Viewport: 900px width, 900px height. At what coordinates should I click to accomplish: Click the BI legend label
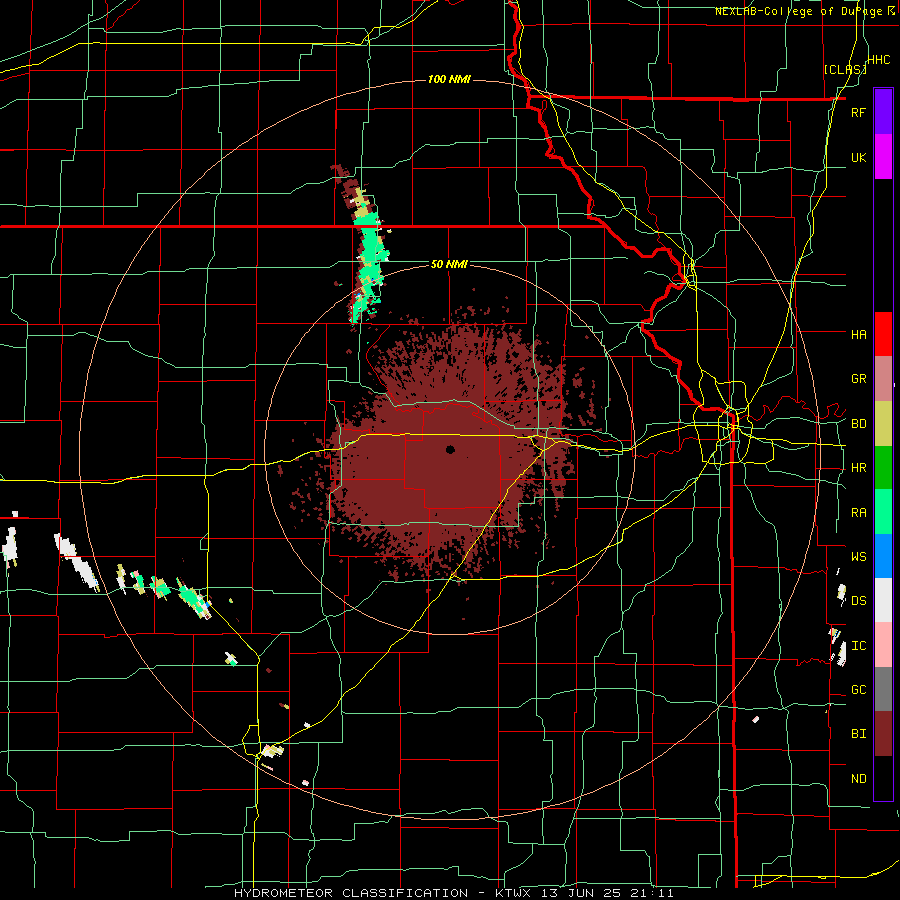click(x=858, y=734)
